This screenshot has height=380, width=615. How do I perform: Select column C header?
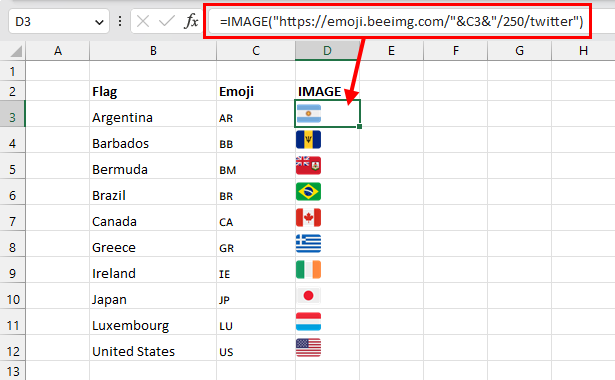coord(256,51)
